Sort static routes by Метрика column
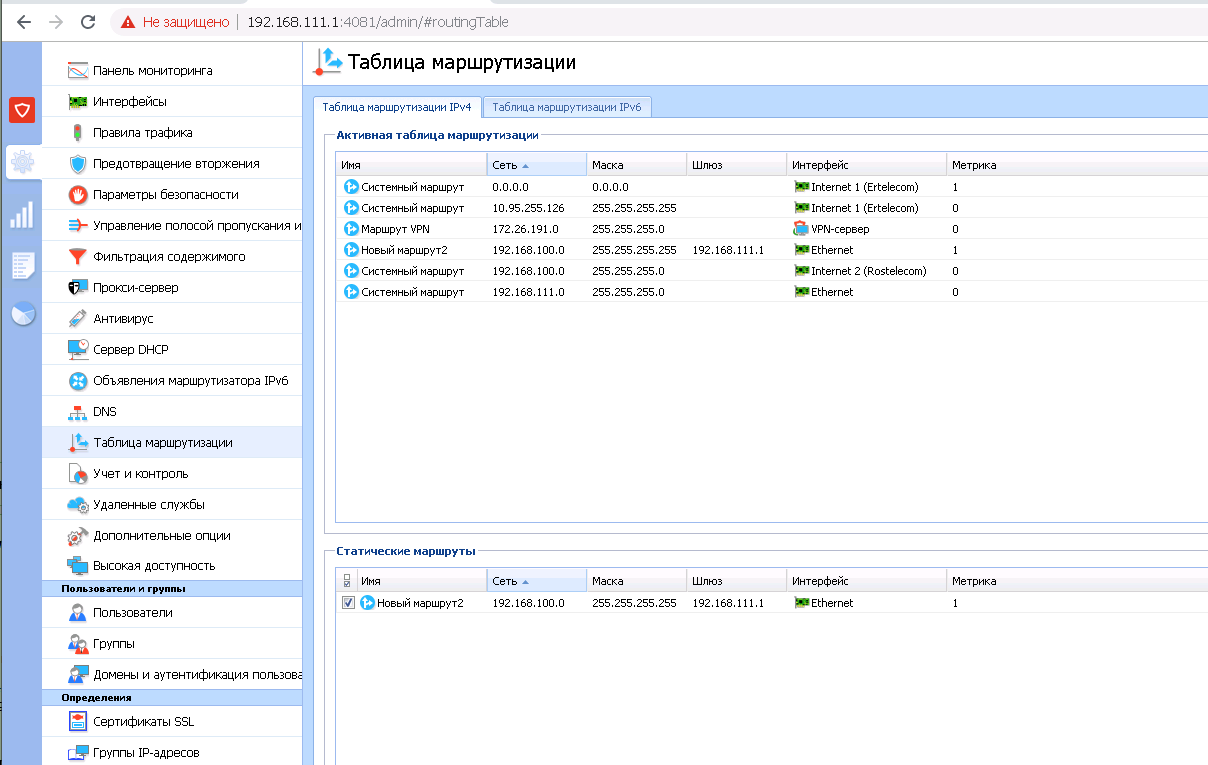This screenshot has height=765, width=1208. [x=1077, y=581]
